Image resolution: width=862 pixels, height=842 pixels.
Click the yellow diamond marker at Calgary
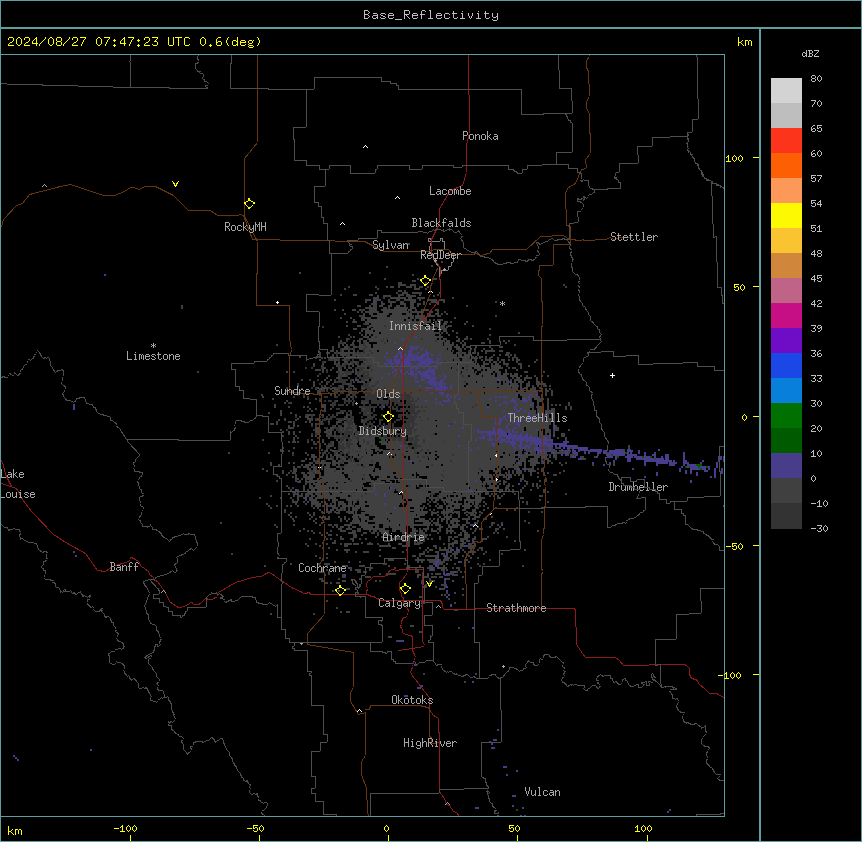coord(405,589)
